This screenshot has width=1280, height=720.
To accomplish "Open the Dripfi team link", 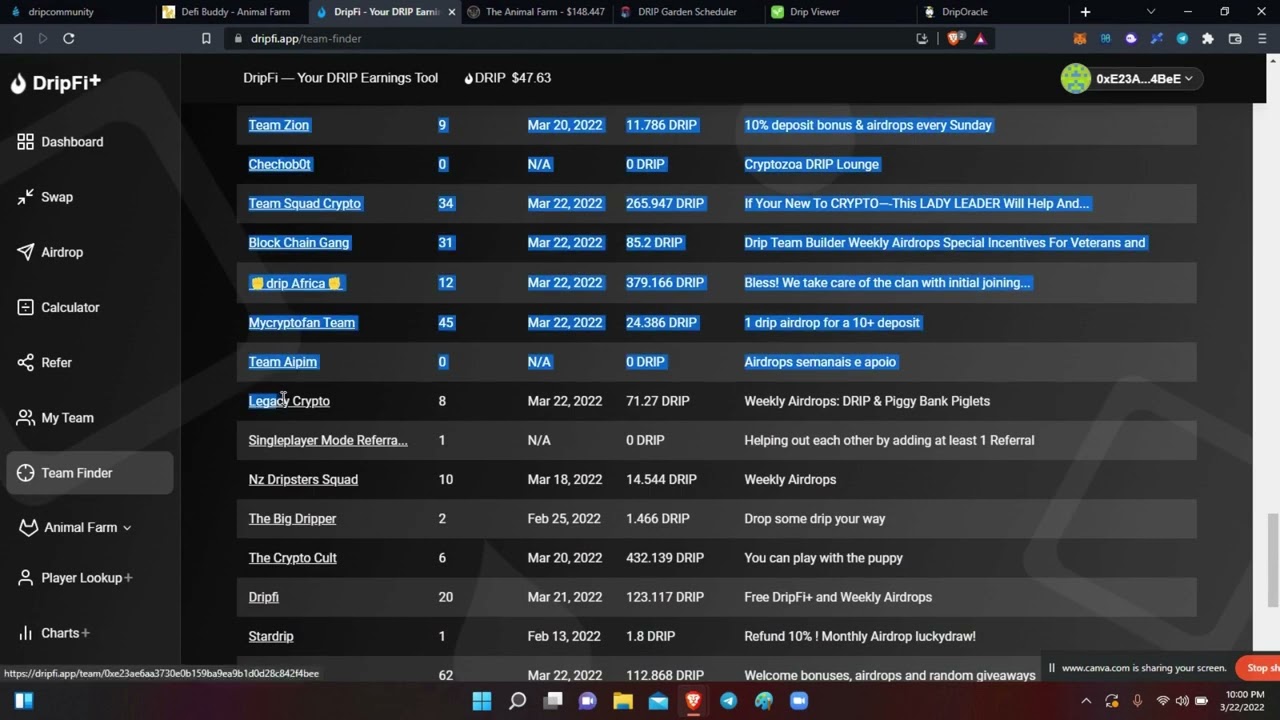I will [264, 597].
